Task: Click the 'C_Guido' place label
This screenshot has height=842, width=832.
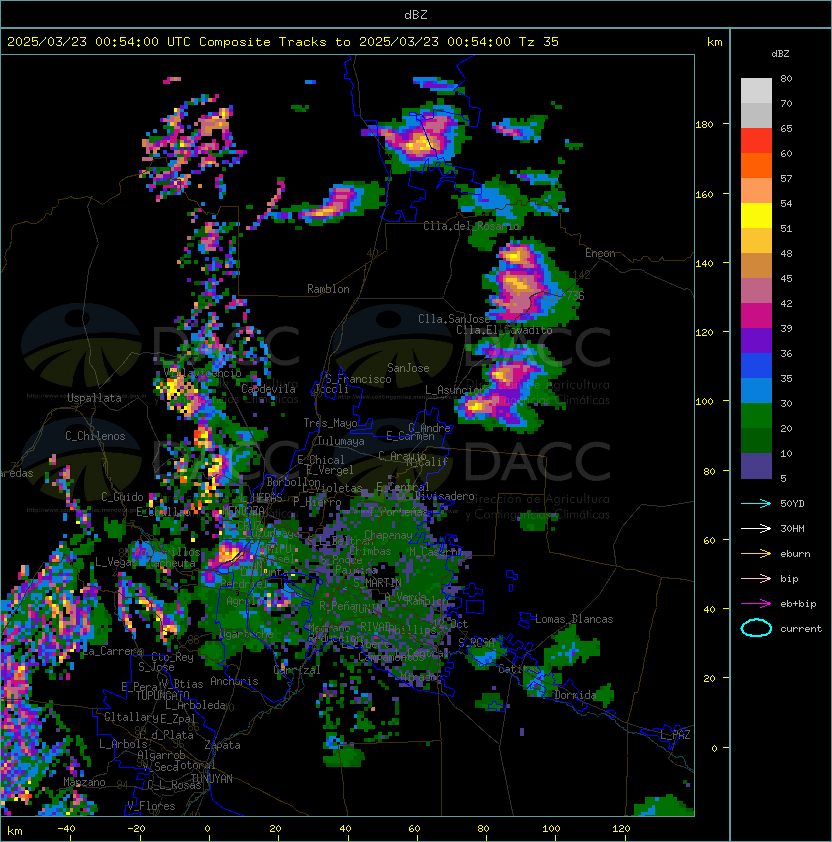Action: click(122, 497)
